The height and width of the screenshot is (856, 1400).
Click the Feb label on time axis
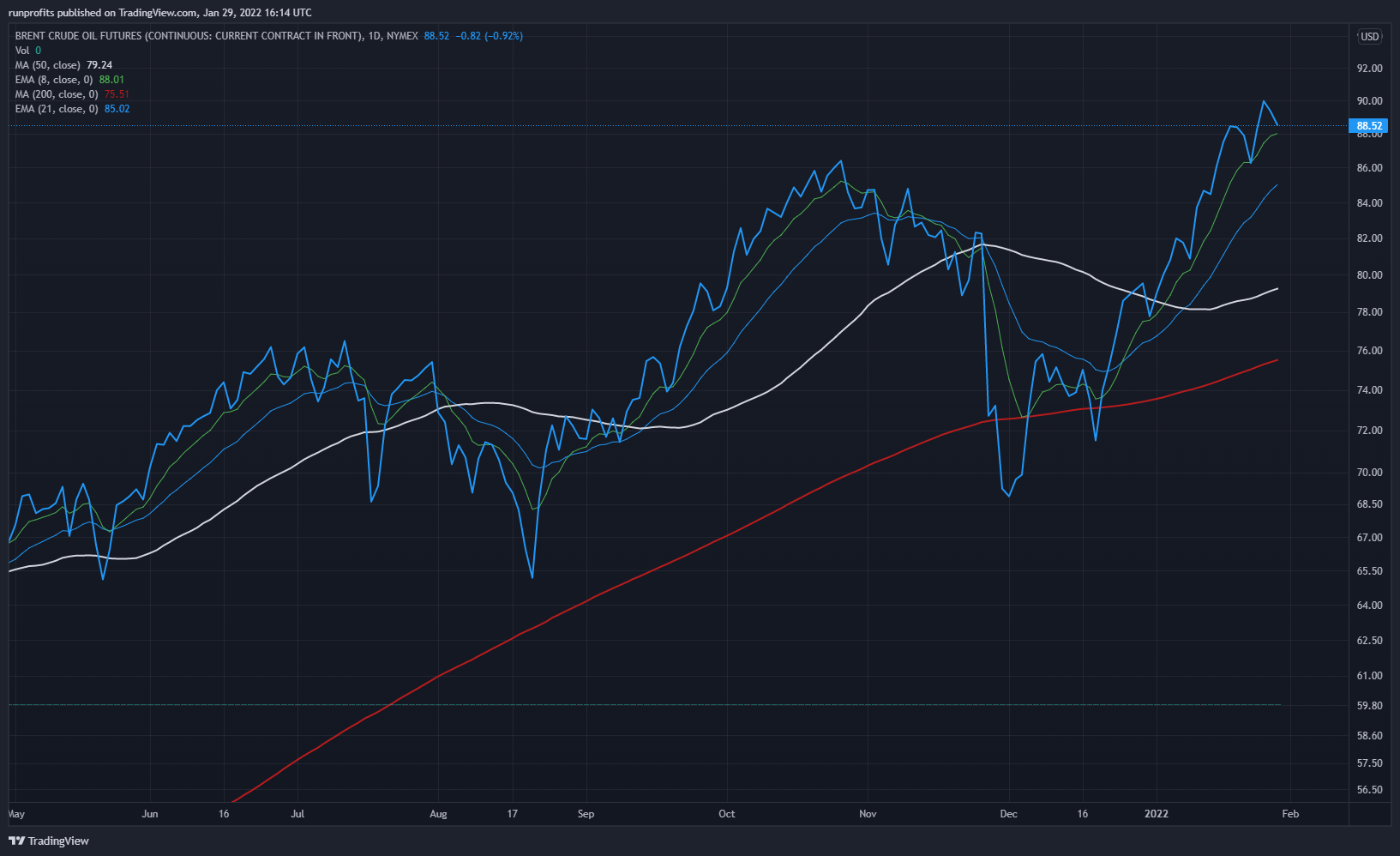[1290, 814]
